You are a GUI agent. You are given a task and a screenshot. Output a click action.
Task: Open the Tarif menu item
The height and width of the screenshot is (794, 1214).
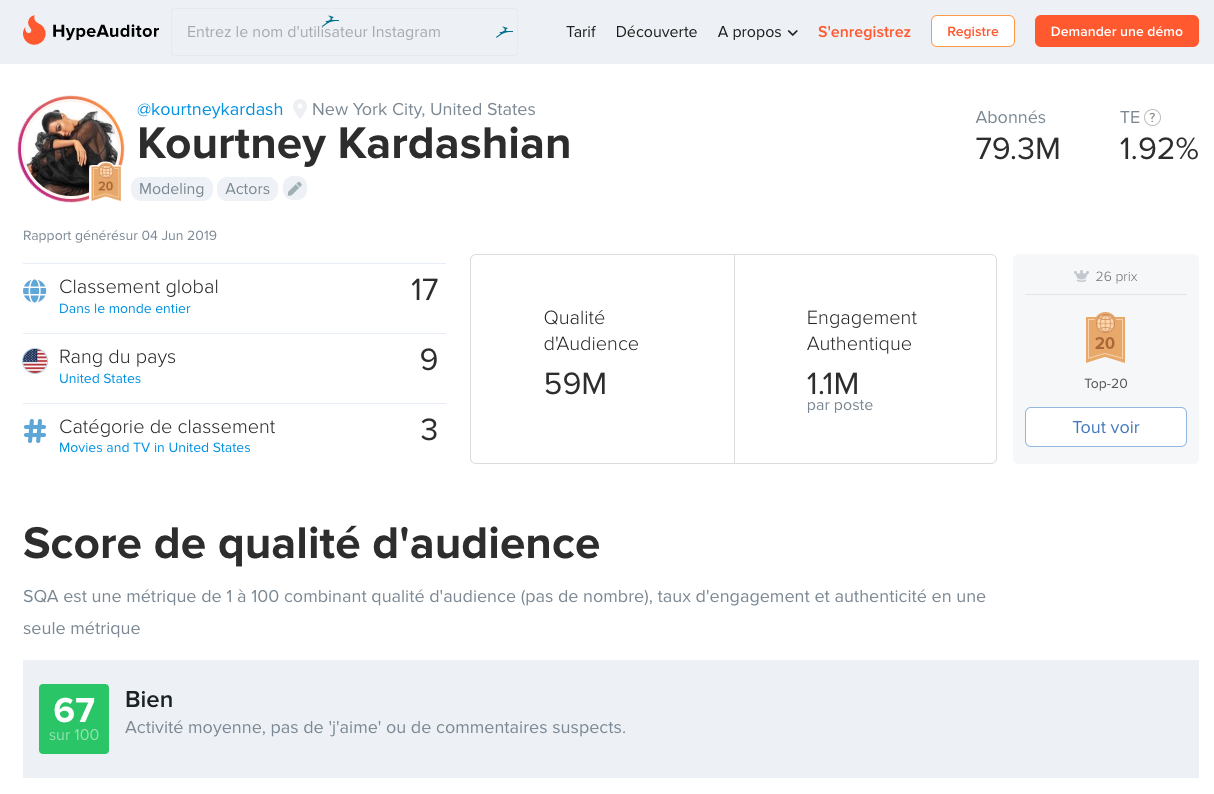(580, 32)
